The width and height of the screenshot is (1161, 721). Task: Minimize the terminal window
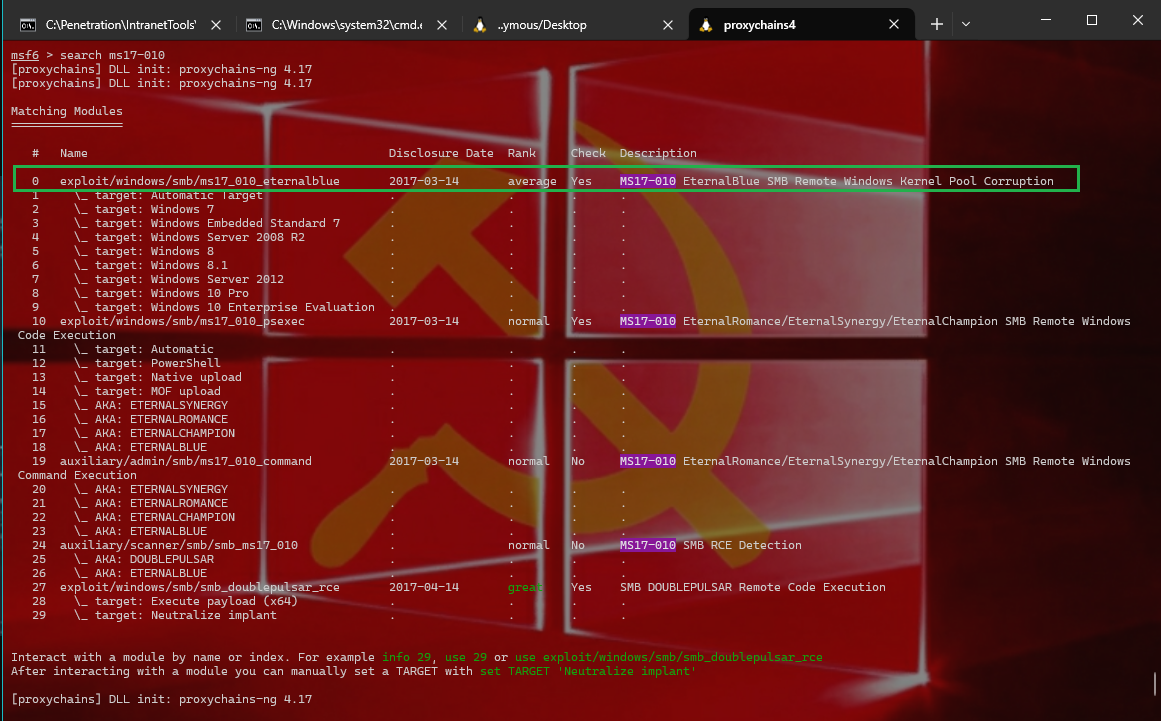(x=1045, y=20)
